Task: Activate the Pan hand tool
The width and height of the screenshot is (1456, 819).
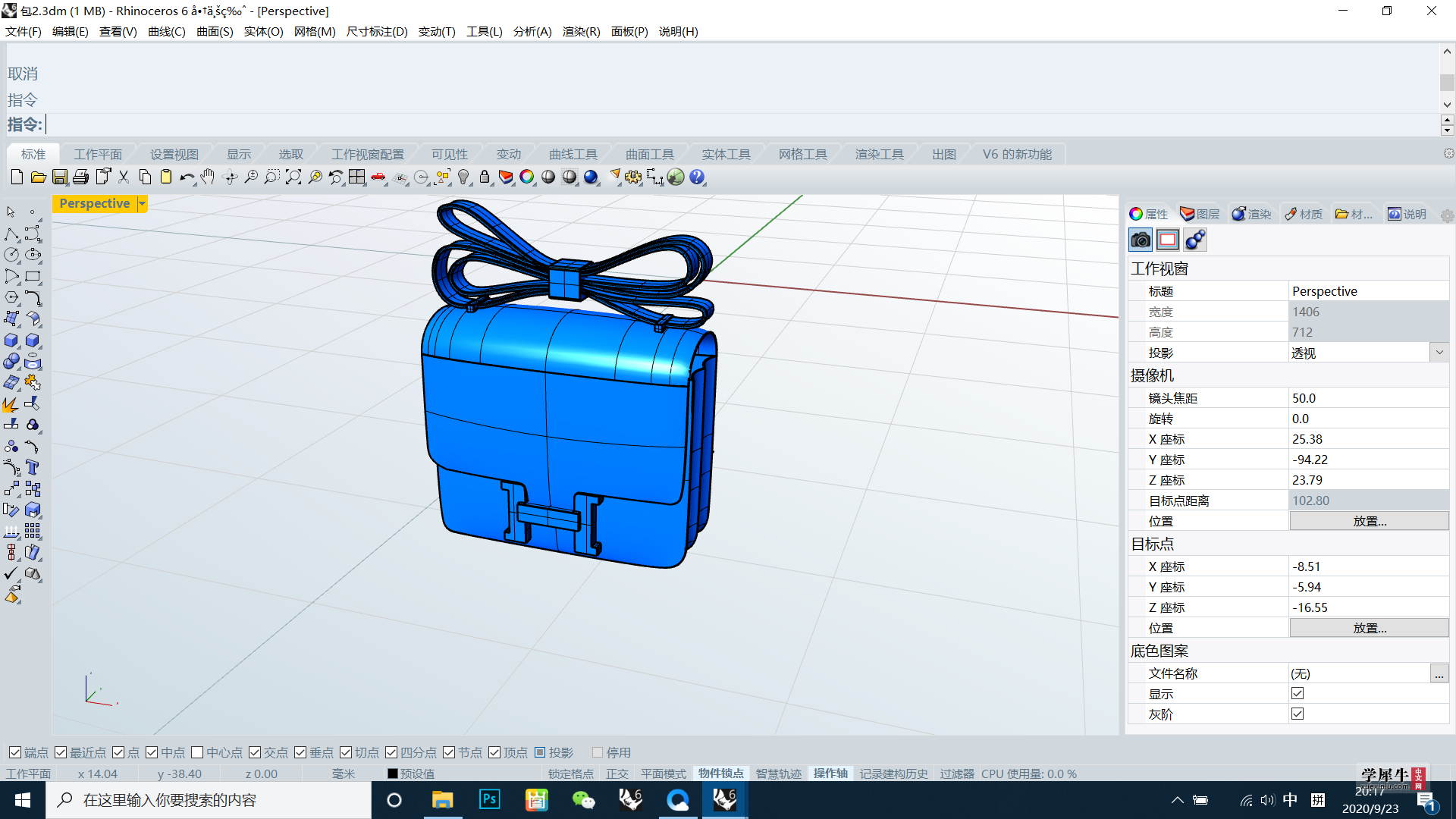Action: [x=208, y=177]
